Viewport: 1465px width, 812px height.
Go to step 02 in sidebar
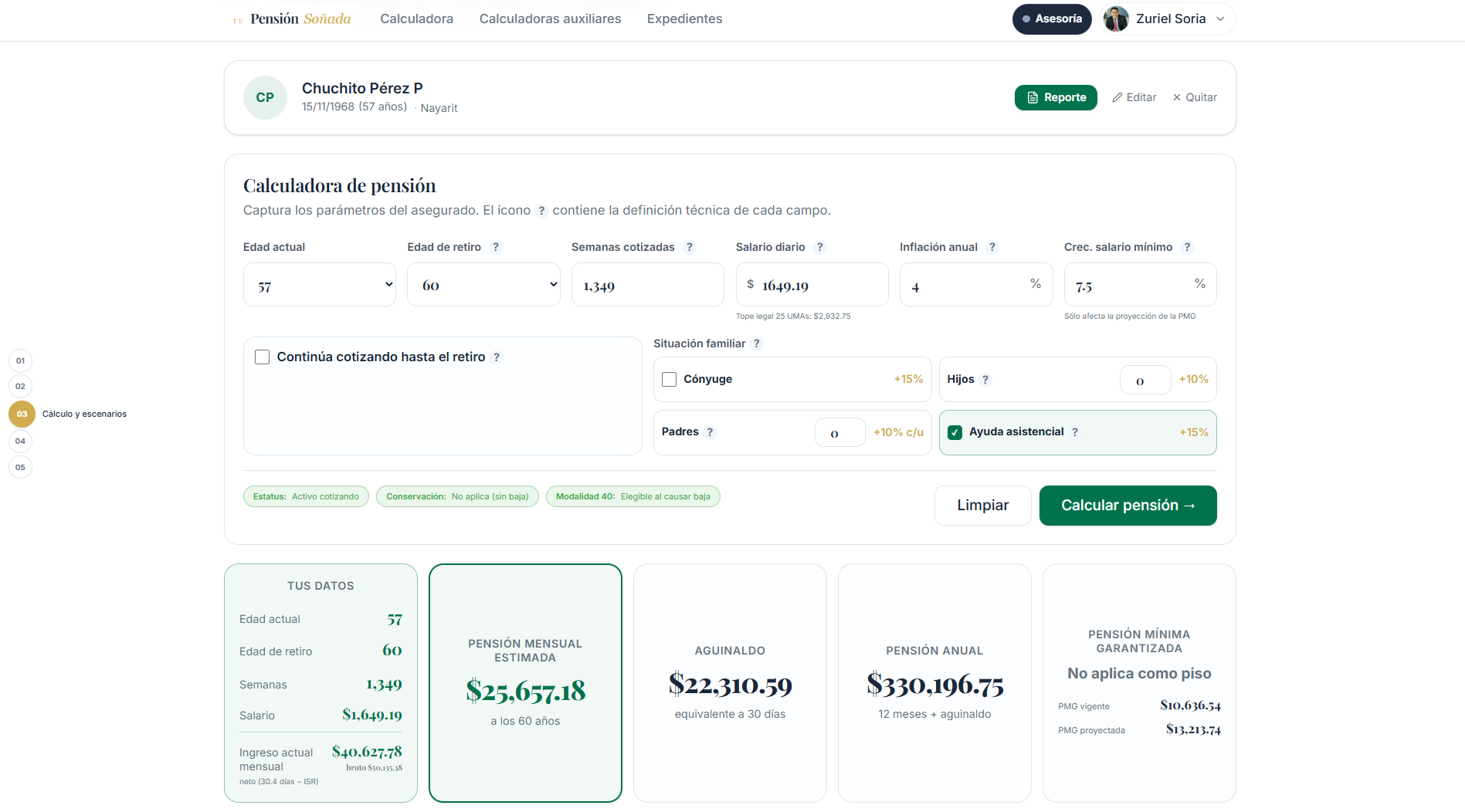click(20, 386)
